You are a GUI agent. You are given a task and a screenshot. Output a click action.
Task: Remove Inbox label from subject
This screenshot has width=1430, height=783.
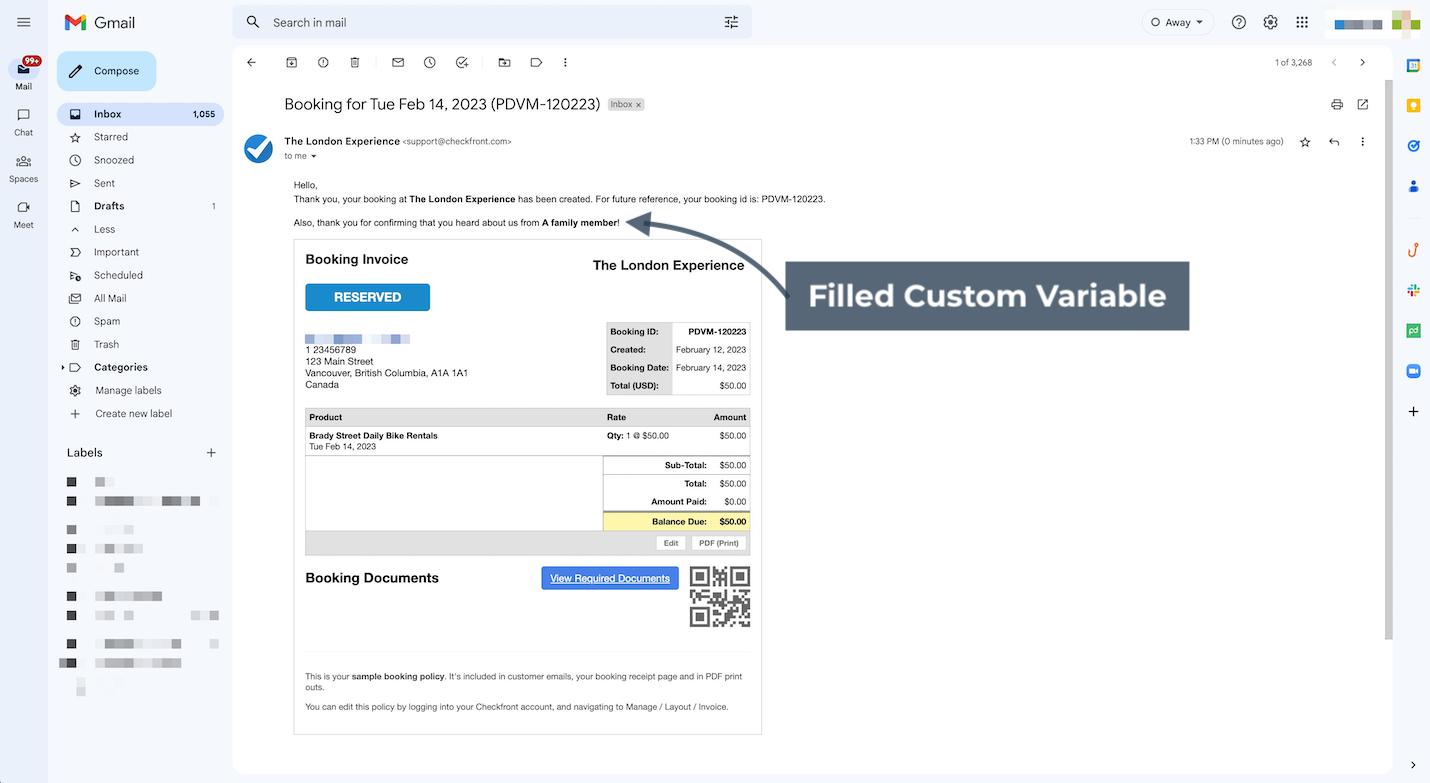pos(639,104)
